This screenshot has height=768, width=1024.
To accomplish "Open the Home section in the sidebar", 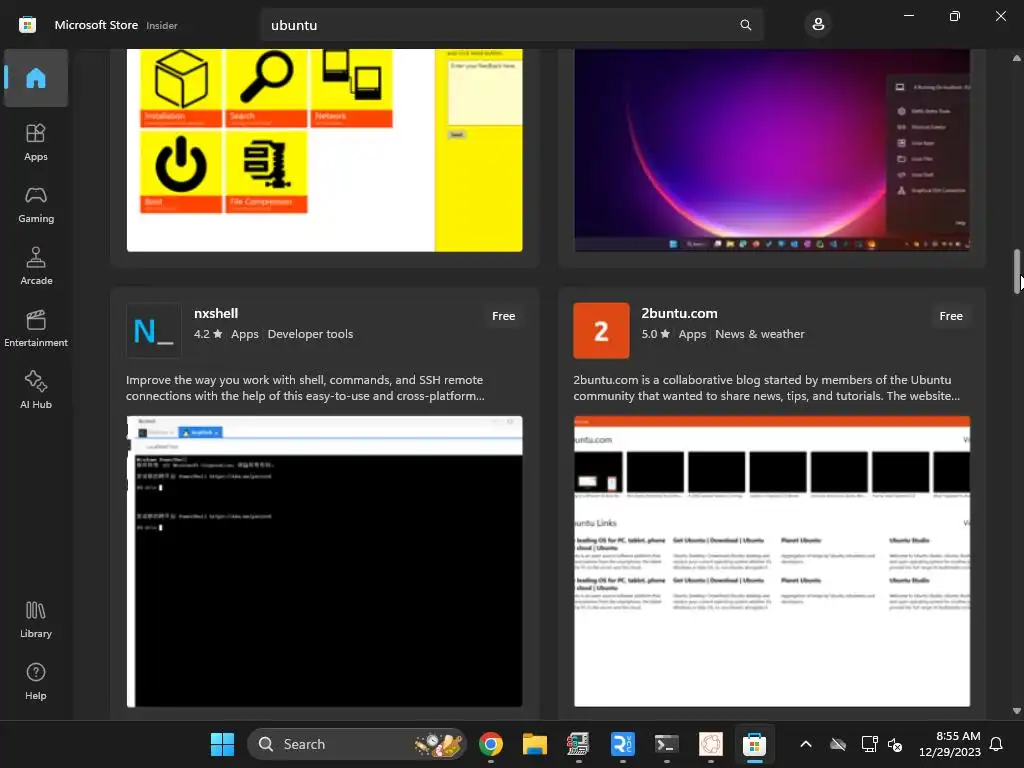I will tap(36, 78).
